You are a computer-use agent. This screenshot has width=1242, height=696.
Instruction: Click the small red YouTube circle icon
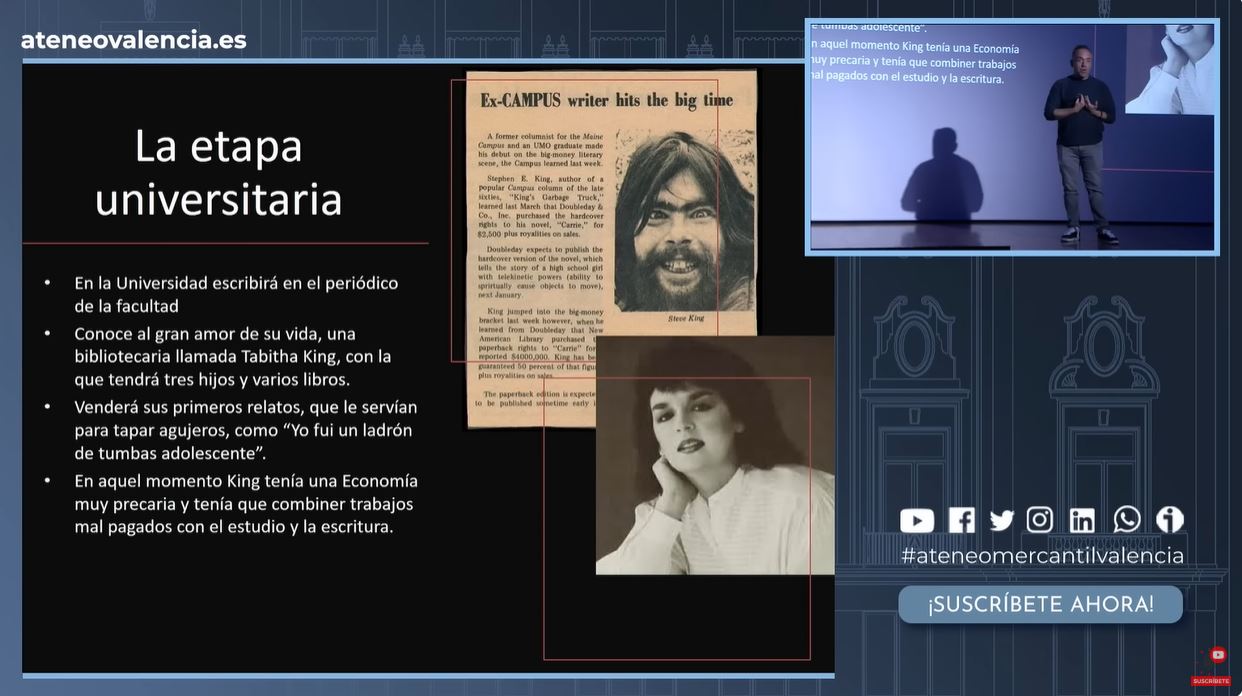coord(1218,655)
